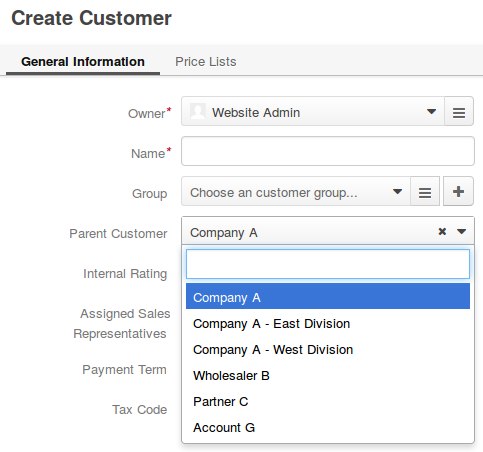Expand the Owner dropdown arrow
The width and height of the screenshot is (483, 452).
(x=431, y=111)
